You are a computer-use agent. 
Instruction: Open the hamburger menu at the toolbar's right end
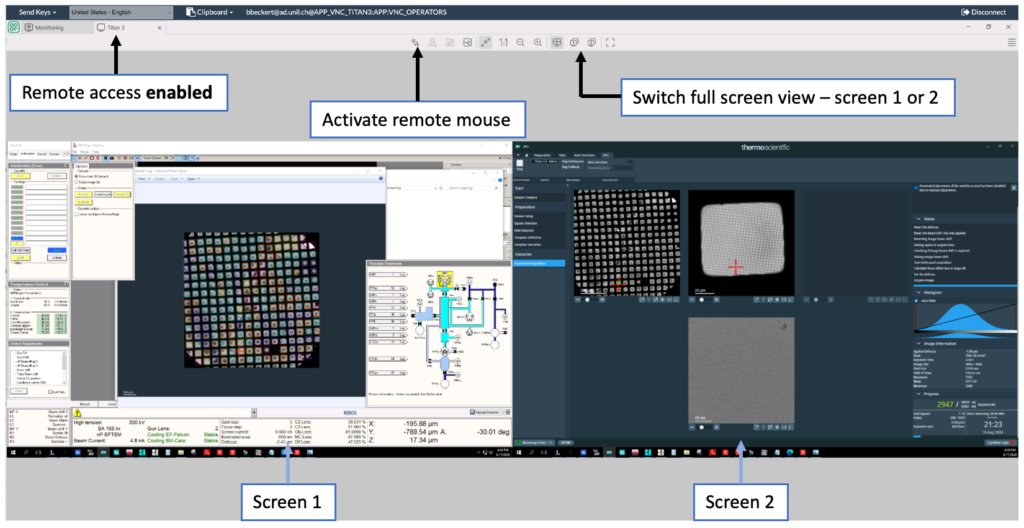[x=1012, y=42]
